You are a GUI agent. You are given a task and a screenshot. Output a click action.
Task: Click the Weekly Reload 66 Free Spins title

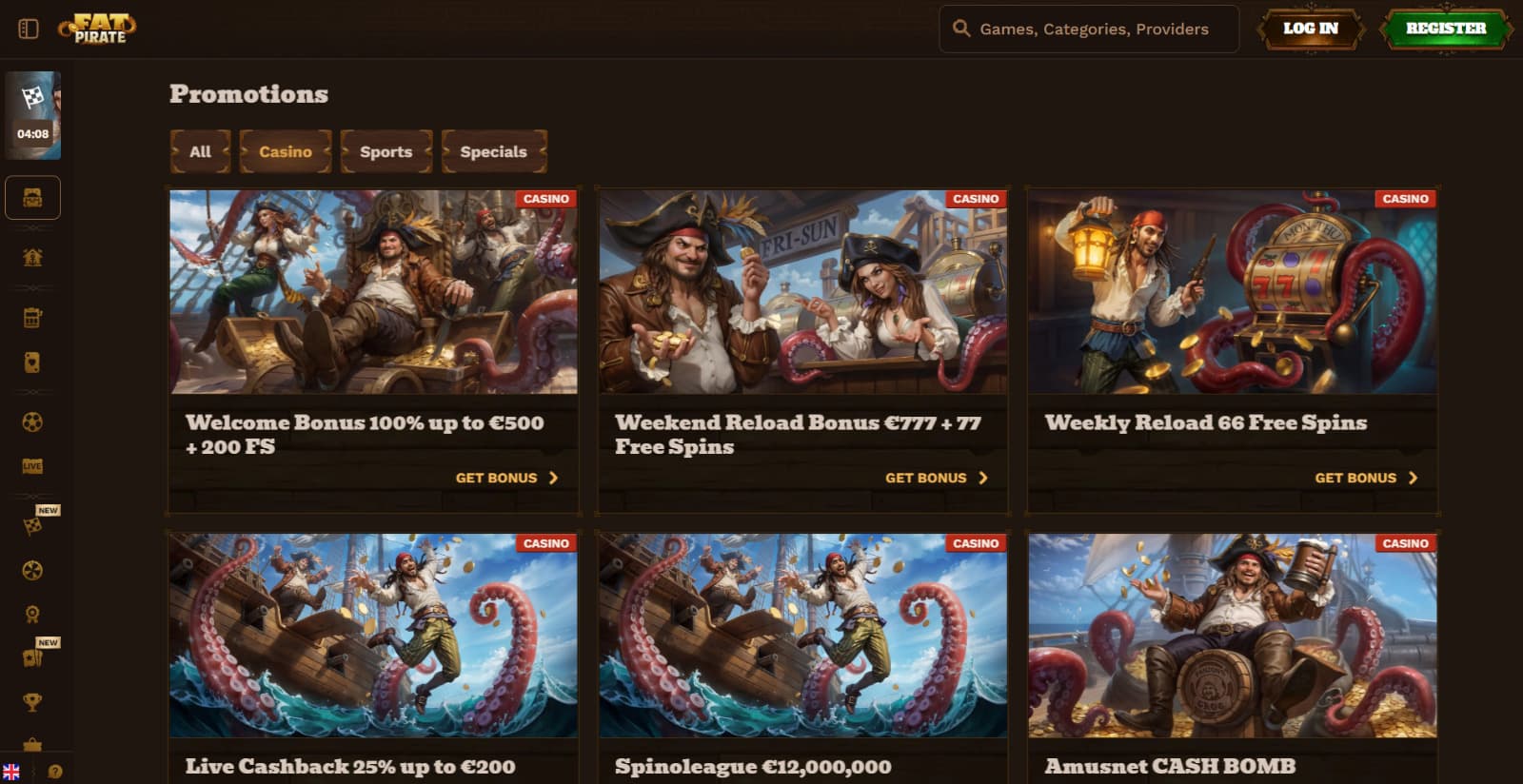pos(1206,422)
